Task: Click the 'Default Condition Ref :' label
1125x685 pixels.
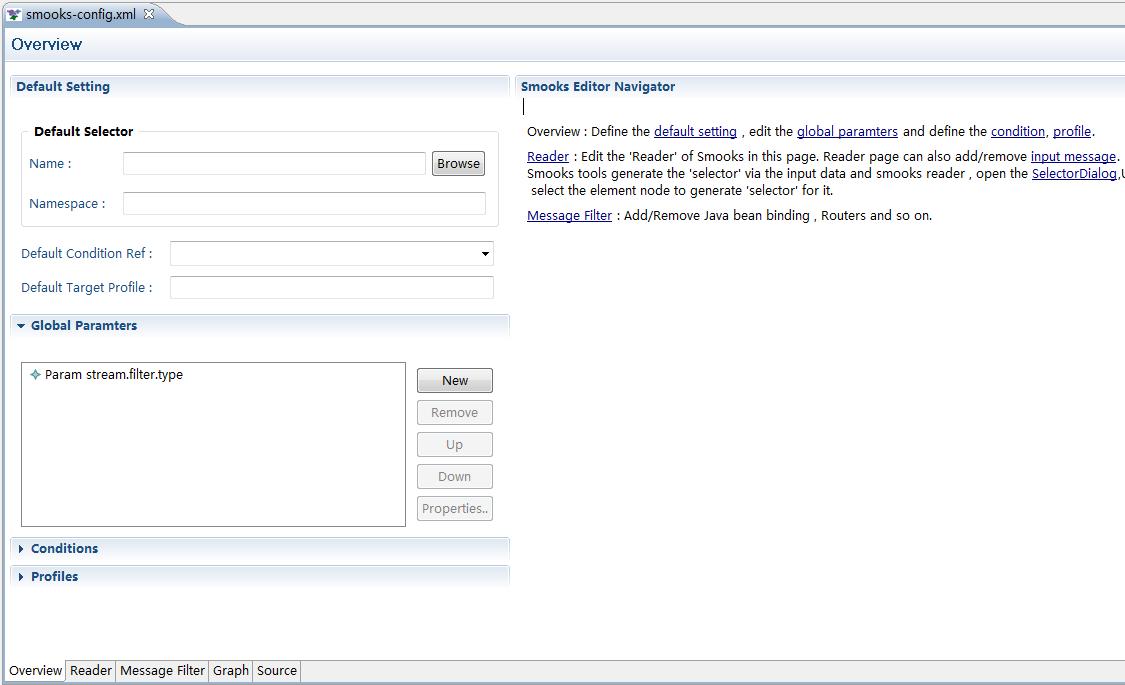Action: coord(87,253)
